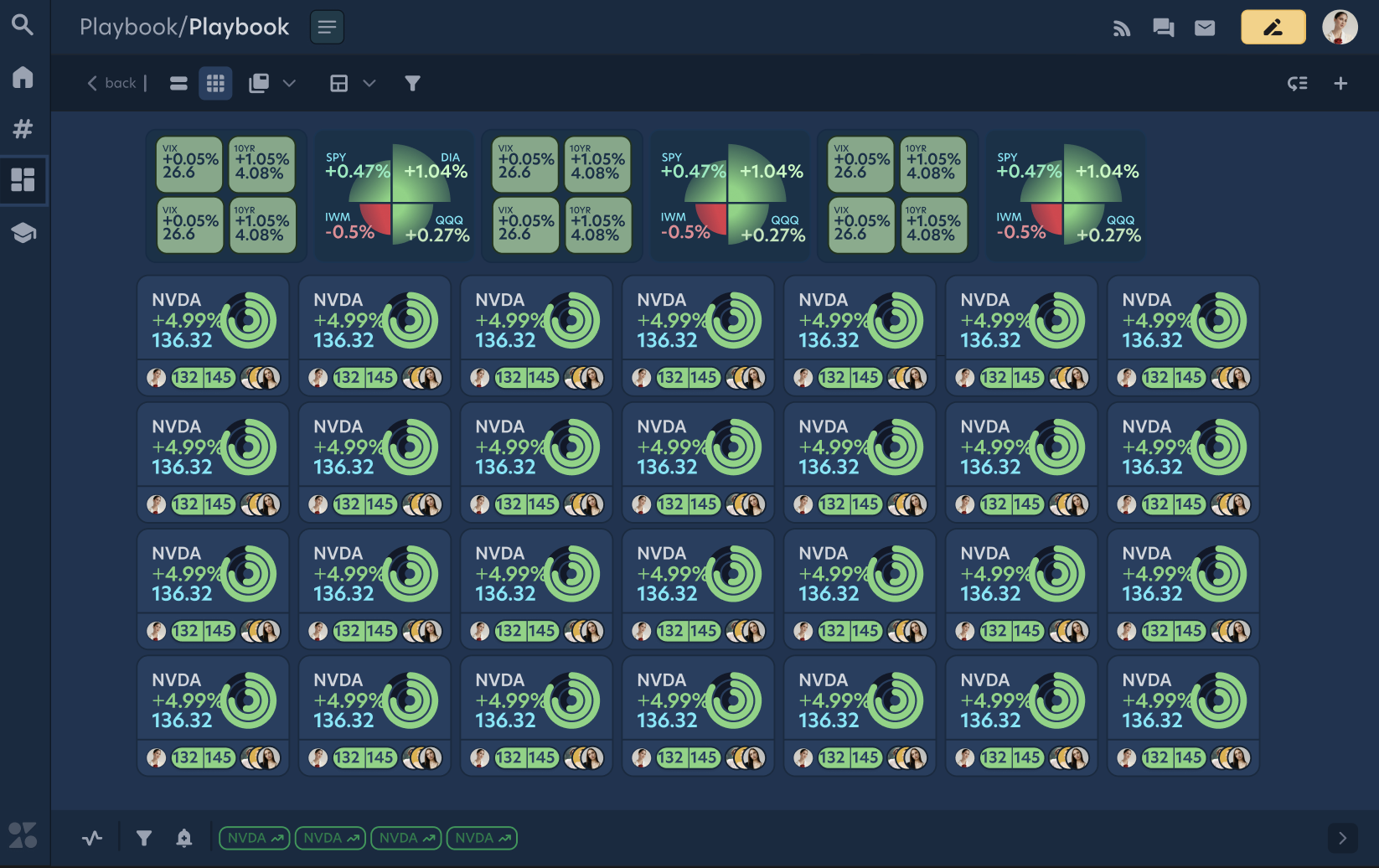Click the DIA label in the index widget
Screen dimensions: 1379x868
point(450,157)
